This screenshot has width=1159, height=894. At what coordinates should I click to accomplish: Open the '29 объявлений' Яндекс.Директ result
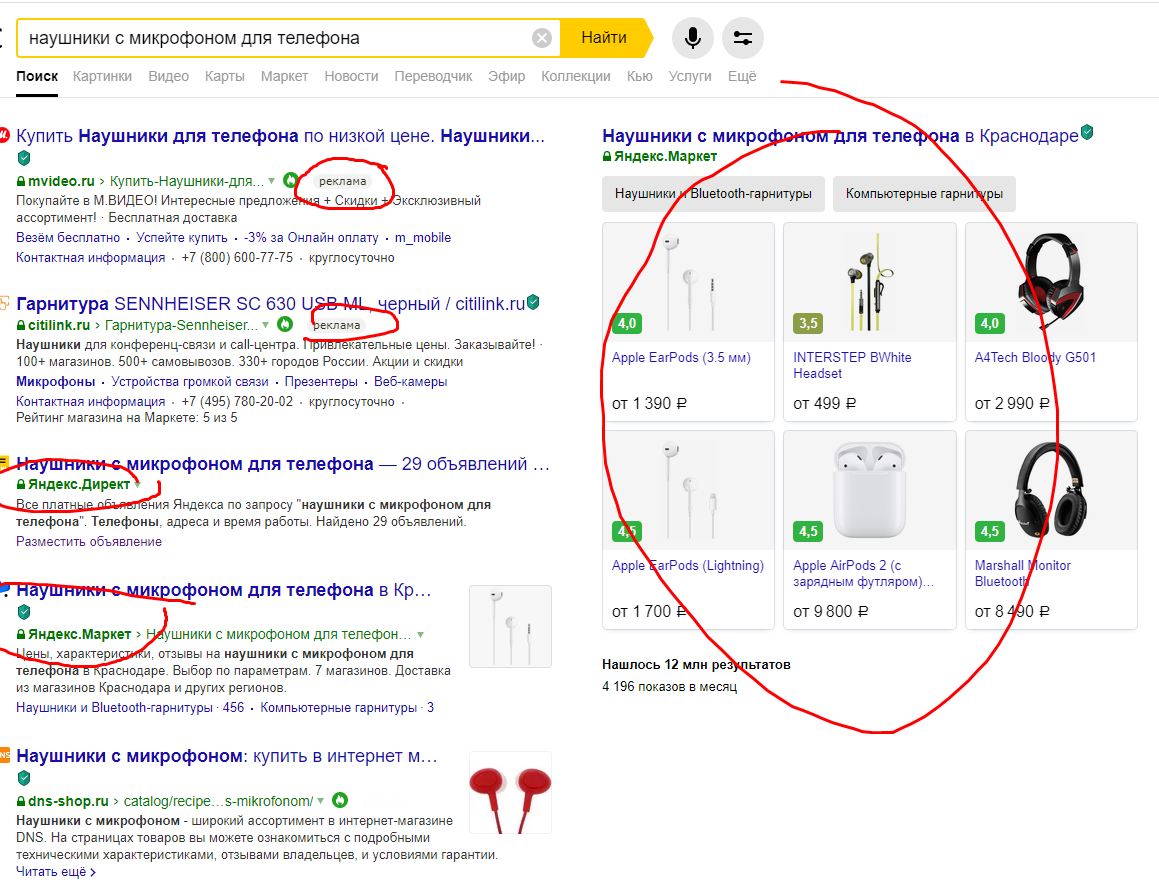(x=283, y=464)
